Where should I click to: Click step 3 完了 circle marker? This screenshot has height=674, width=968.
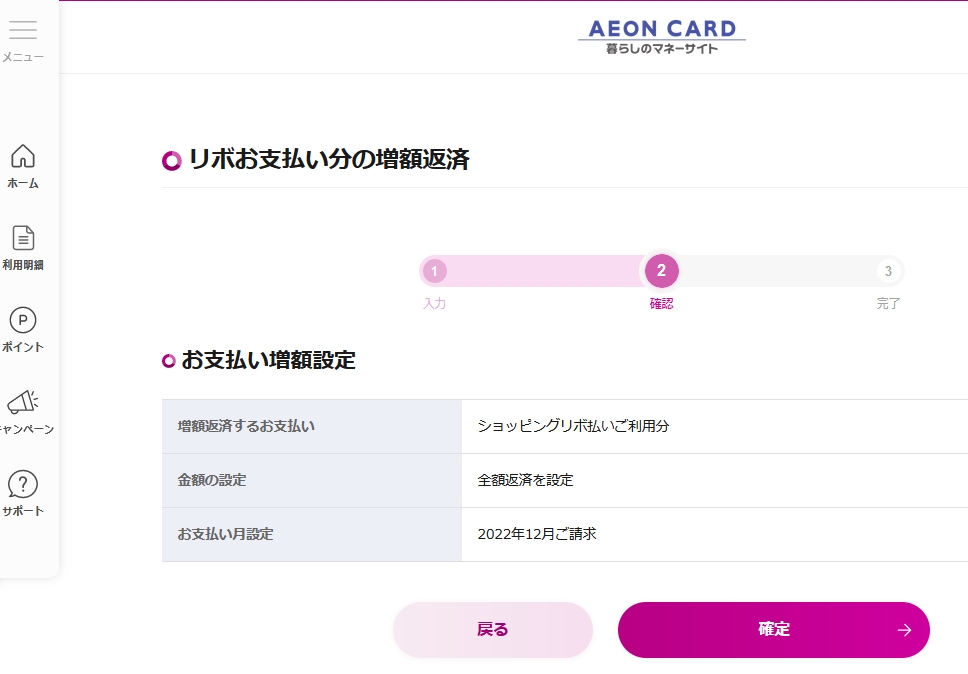[x=888, y=271]
